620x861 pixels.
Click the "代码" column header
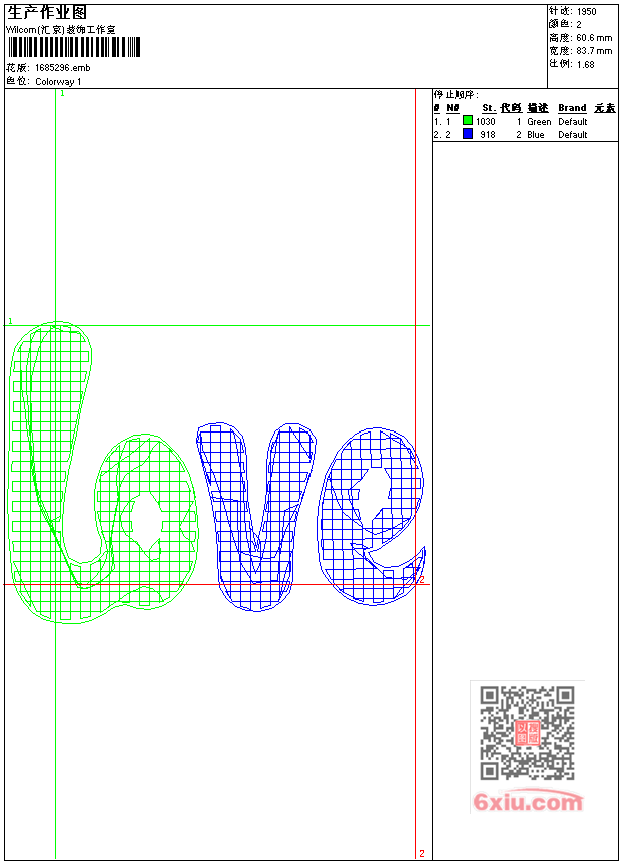coord(511,108)
